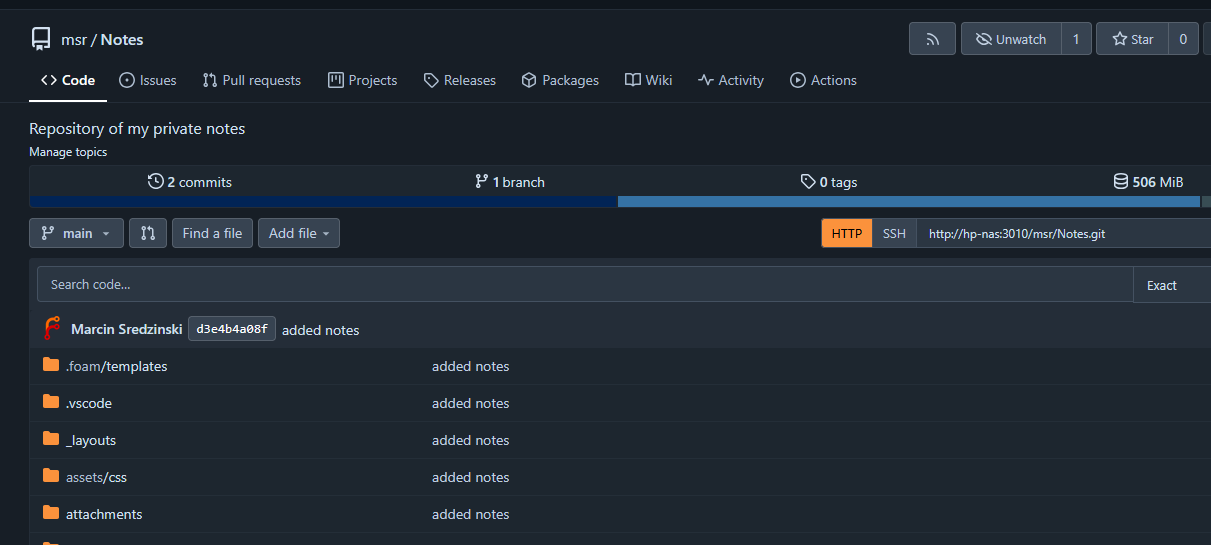Open added notes commit in .vscode row
Viewport: 1211px width, 545px height.
(471, 403)
